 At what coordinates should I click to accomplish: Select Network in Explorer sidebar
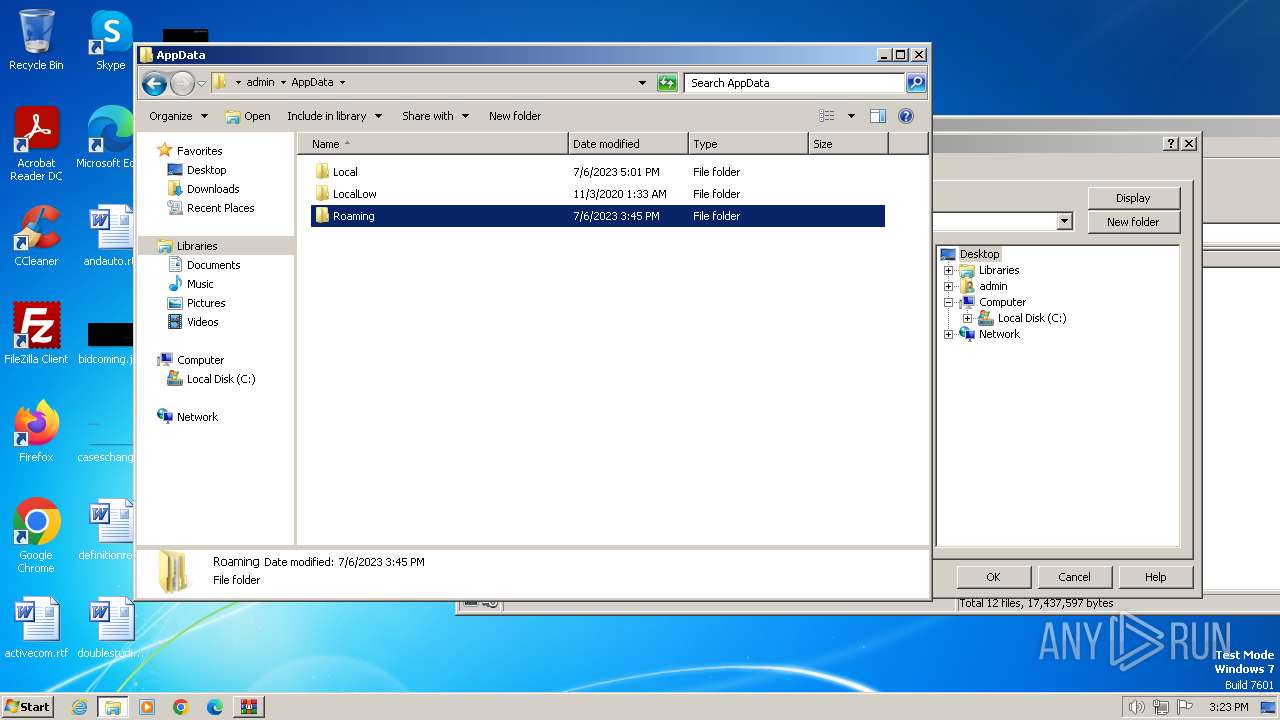click(x=197, y=417)
